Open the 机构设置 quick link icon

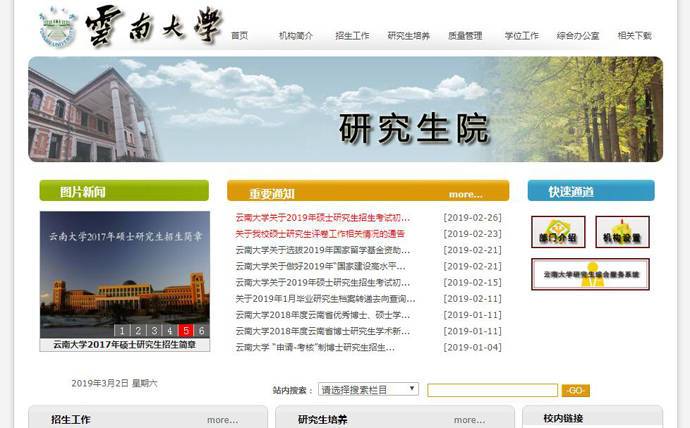point(622,232)
